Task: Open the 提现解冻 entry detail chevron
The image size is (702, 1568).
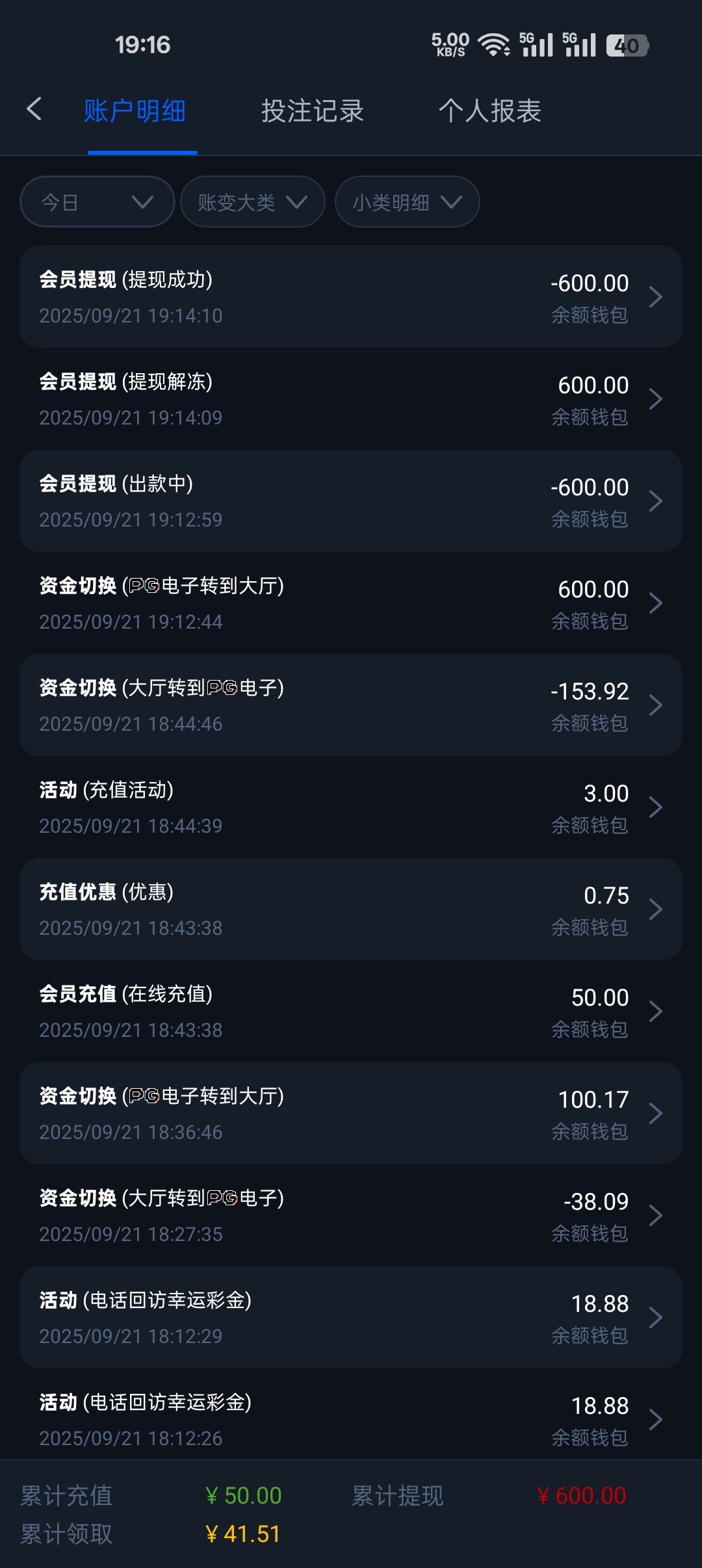Action: tap(655, 399)
